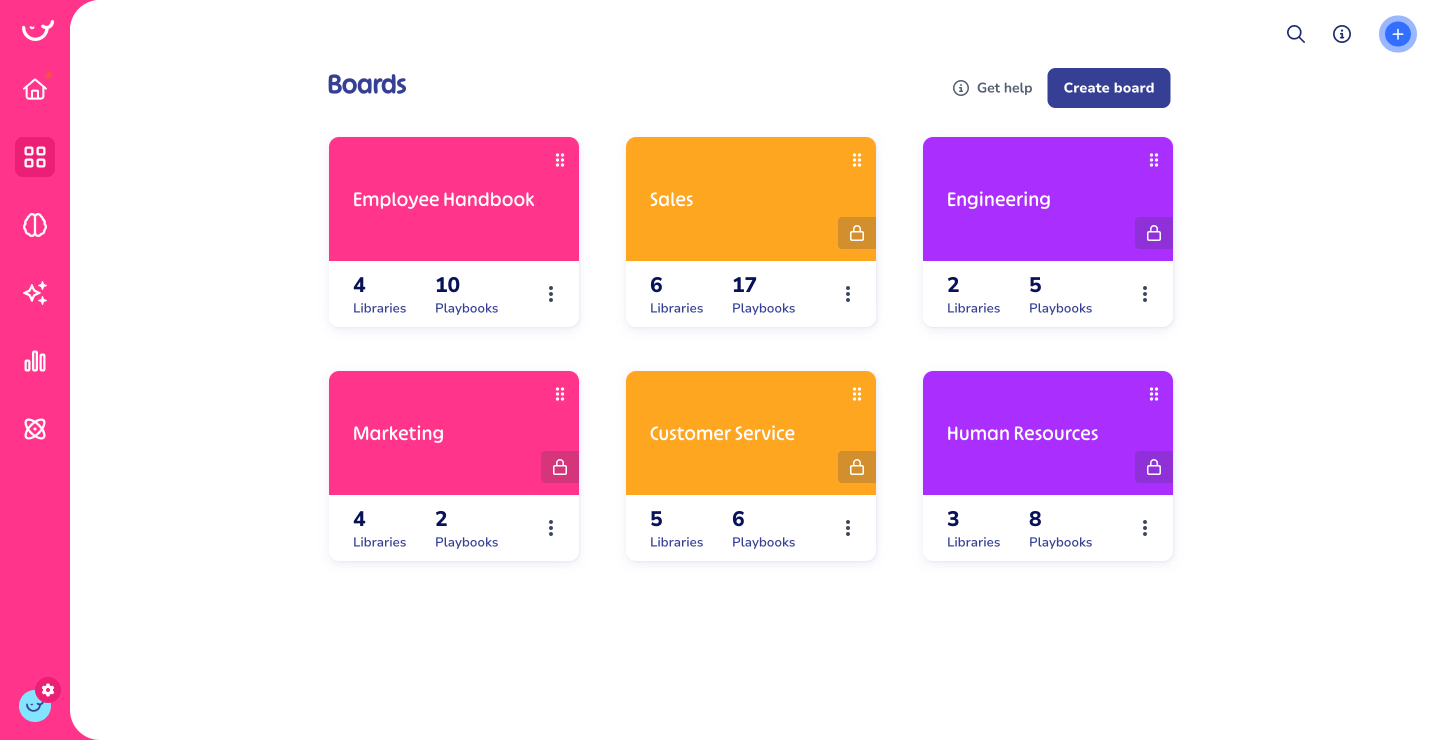Click the sparkles AI icon in the sidebar

[x=35, y=293]
